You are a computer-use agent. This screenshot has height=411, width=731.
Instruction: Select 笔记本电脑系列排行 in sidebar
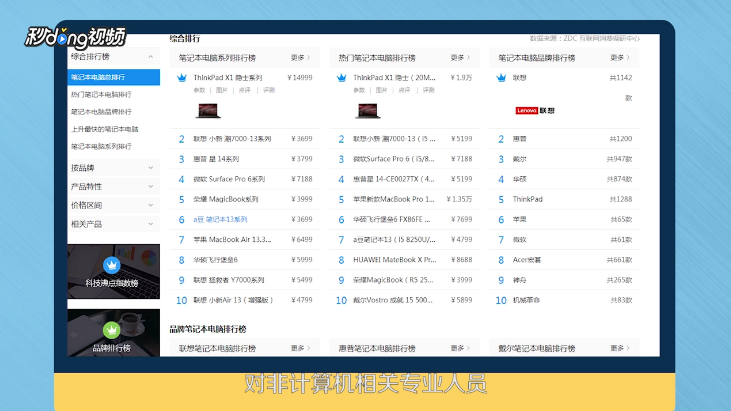pyautogui.click(x=101, y=146)
